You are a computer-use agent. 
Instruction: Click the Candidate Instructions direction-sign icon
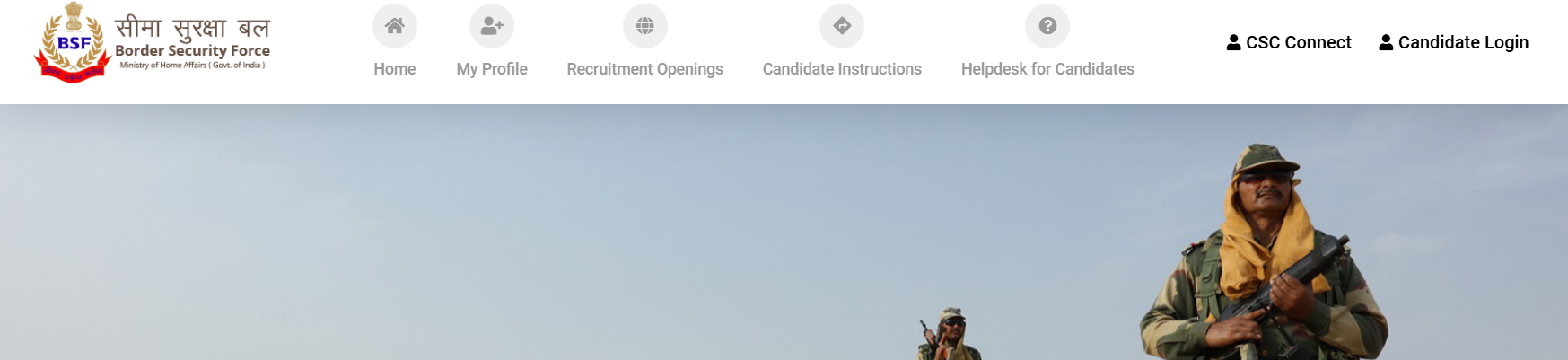[842, 26]
